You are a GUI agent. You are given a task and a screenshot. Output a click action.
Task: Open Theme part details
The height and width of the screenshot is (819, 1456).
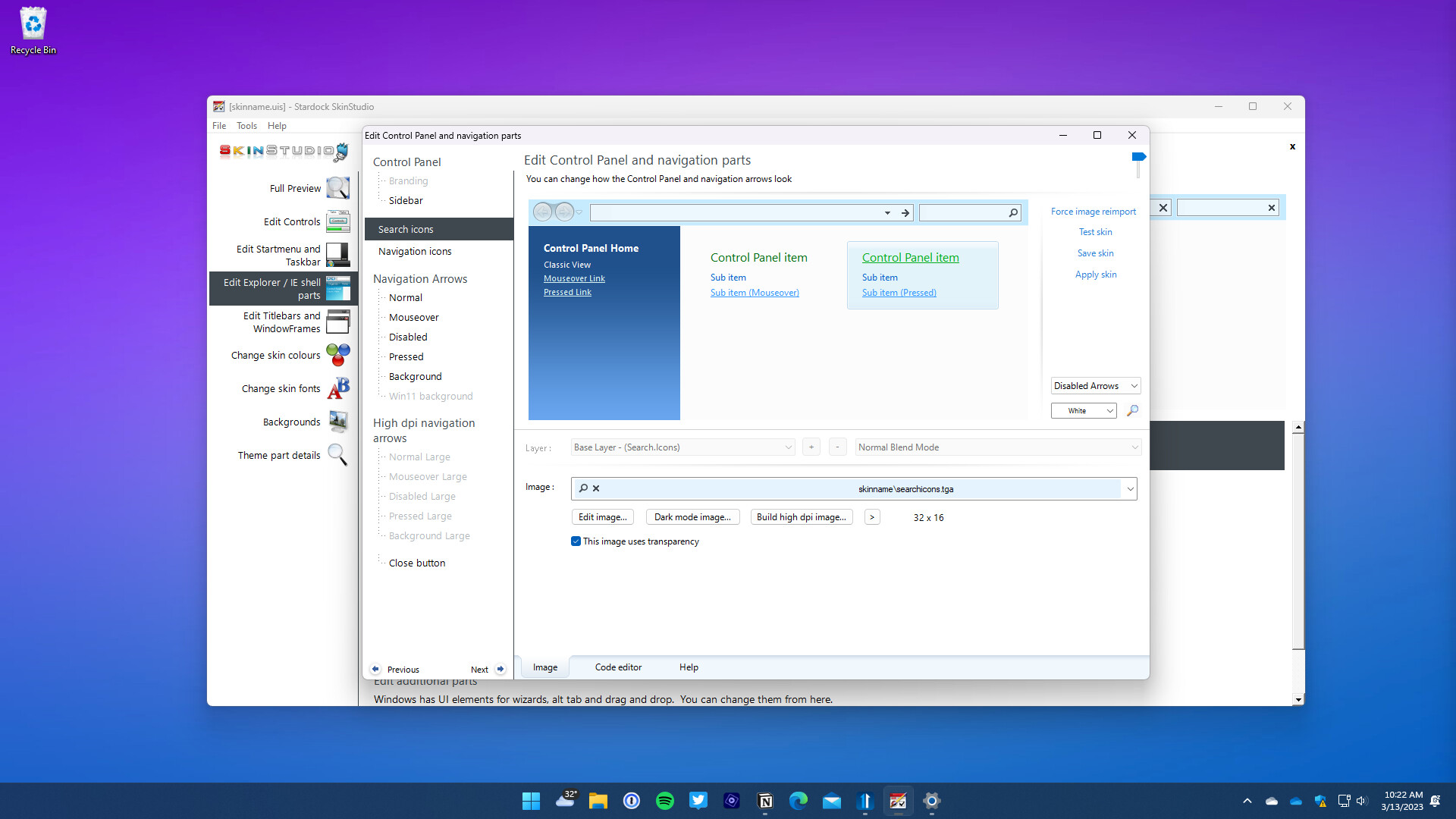278,455
